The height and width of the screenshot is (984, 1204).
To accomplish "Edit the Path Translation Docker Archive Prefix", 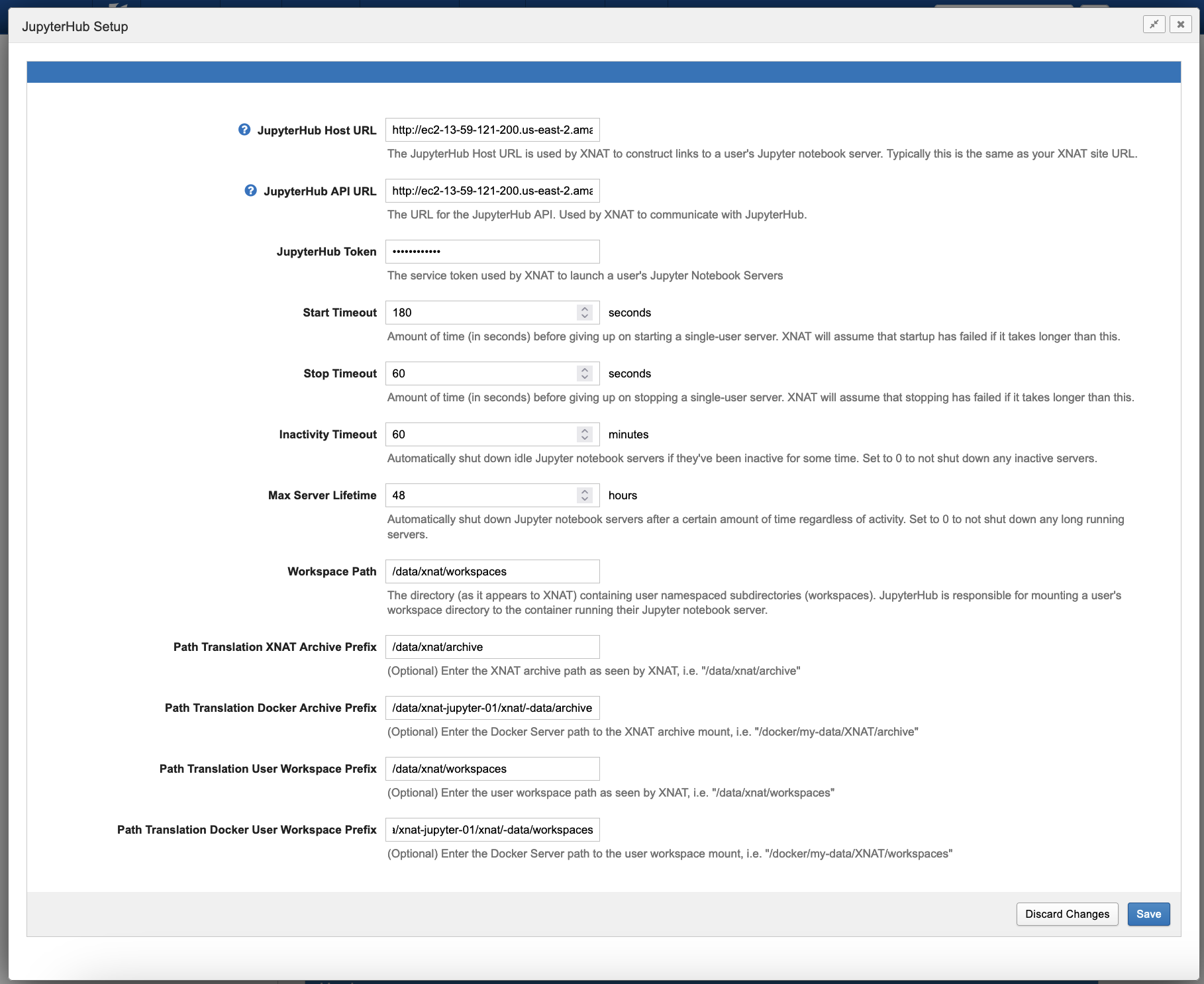I will pos(492,708).
